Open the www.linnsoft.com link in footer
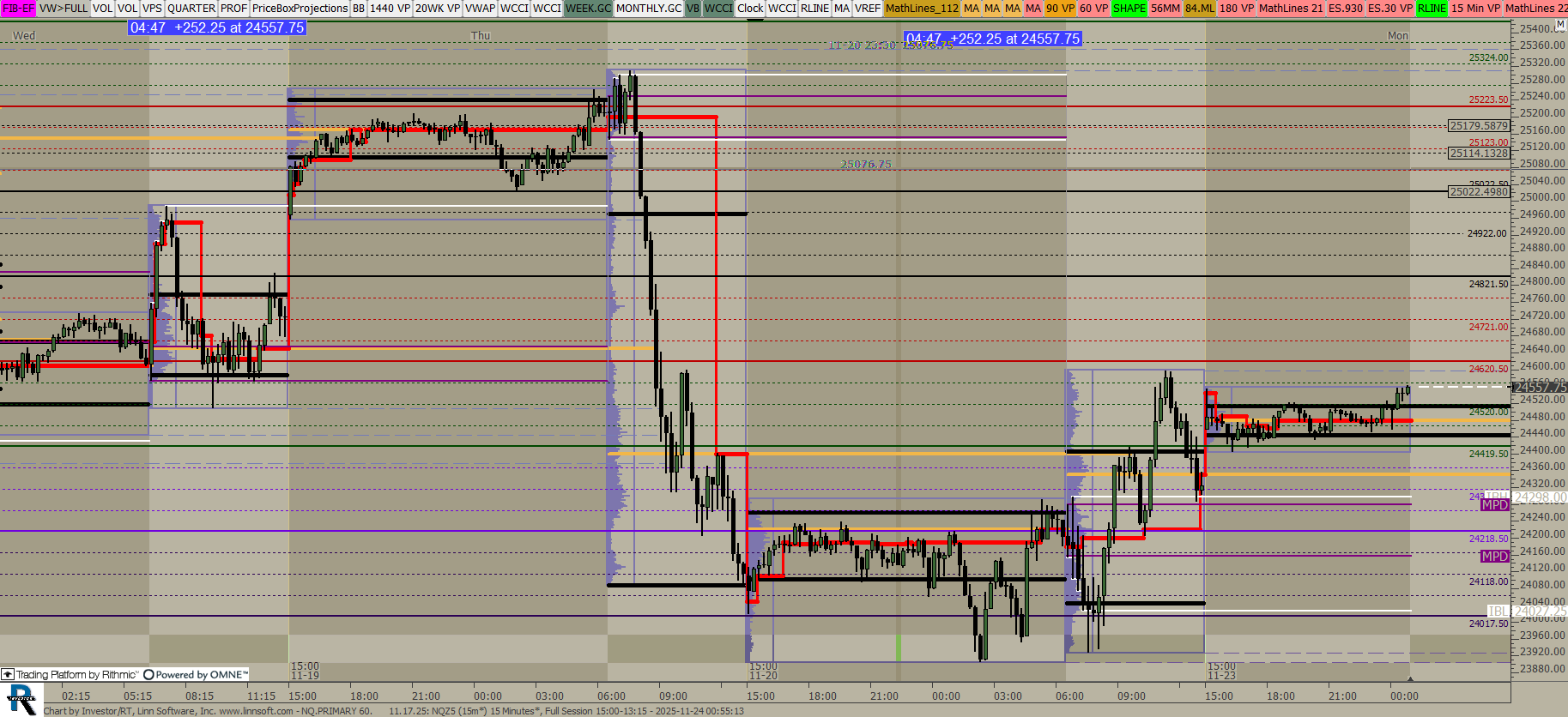Image resolution: width=1568 pixels, height=717 pixels. click(256, 711)
